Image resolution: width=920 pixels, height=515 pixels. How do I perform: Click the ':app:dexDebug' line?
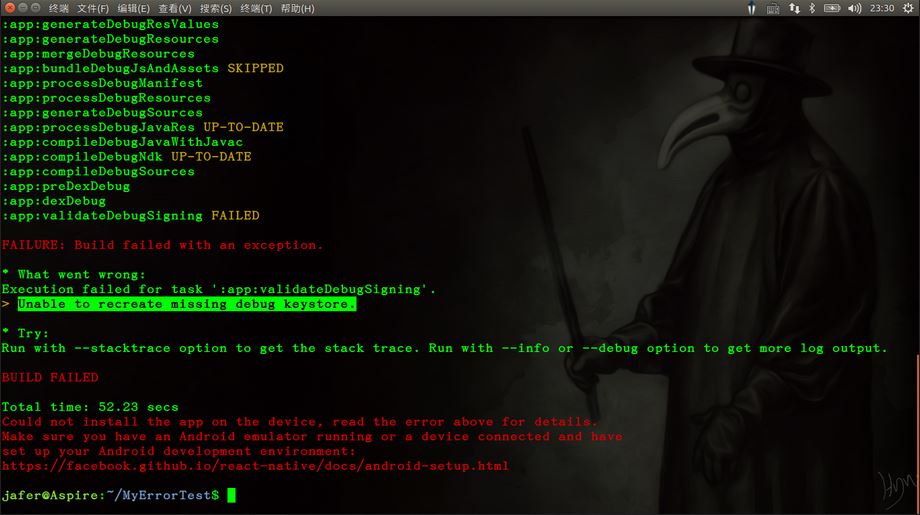coord(53,201)
